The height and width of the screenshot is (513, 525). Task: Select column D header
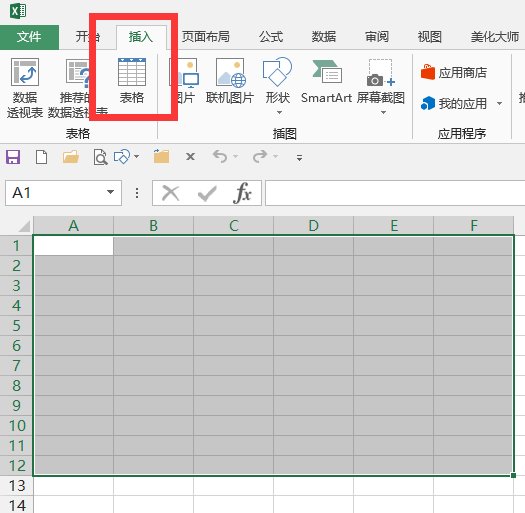pos(313,225)
